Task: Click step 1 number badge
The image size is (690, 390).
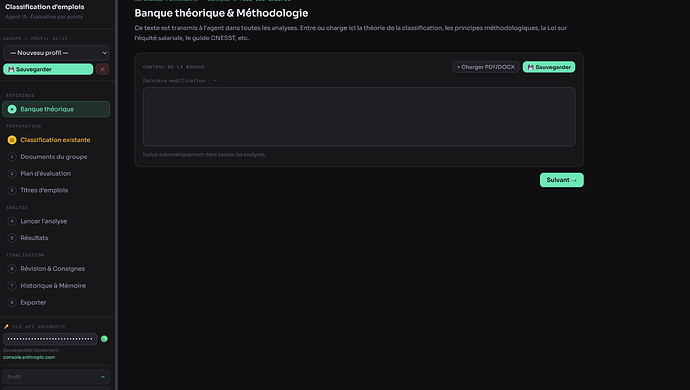Action: pyautogui.click(x=12, y=157)
